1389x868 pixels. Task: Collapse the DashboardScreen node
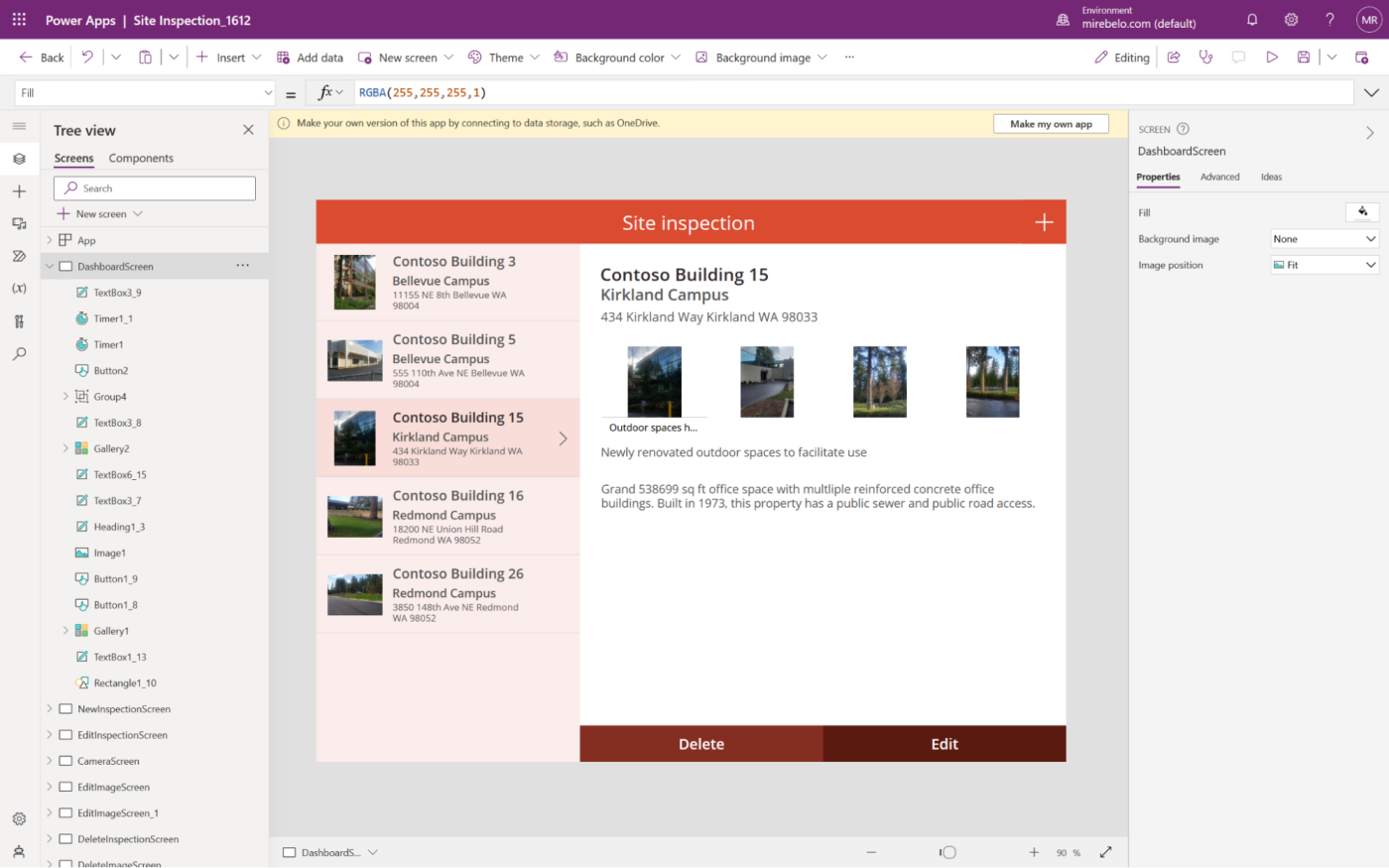[50, 266]
